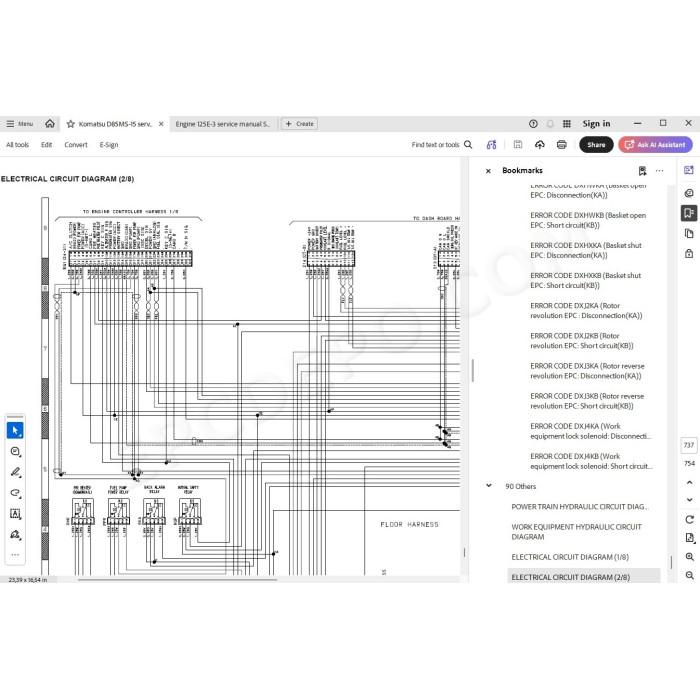Close the Bookmarks panel
Viewport: 700px width, 700px height.
[488, 171]
